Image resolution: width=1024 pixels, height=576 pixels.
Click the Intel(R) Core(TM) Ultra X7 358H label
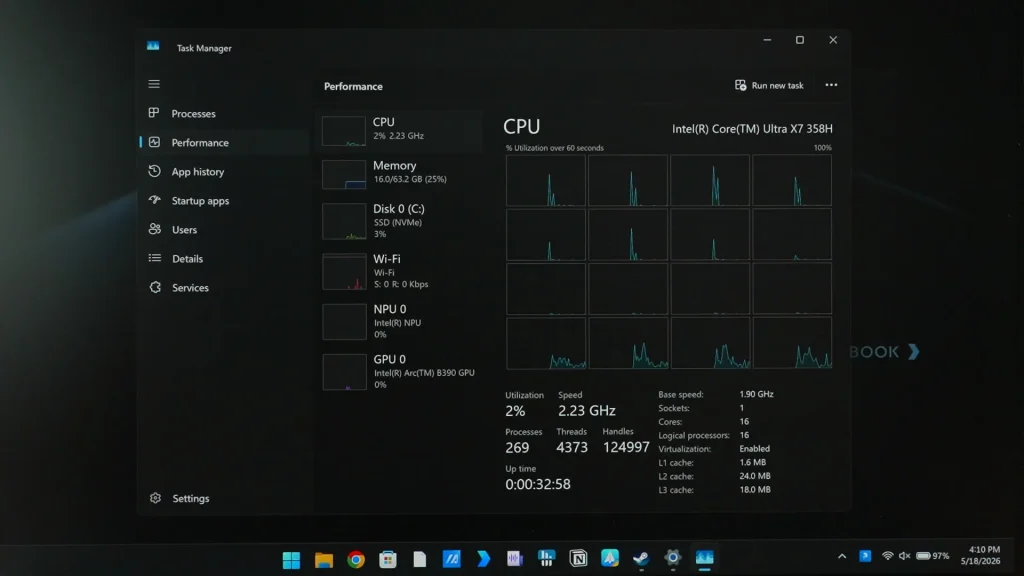pos(752,129)
